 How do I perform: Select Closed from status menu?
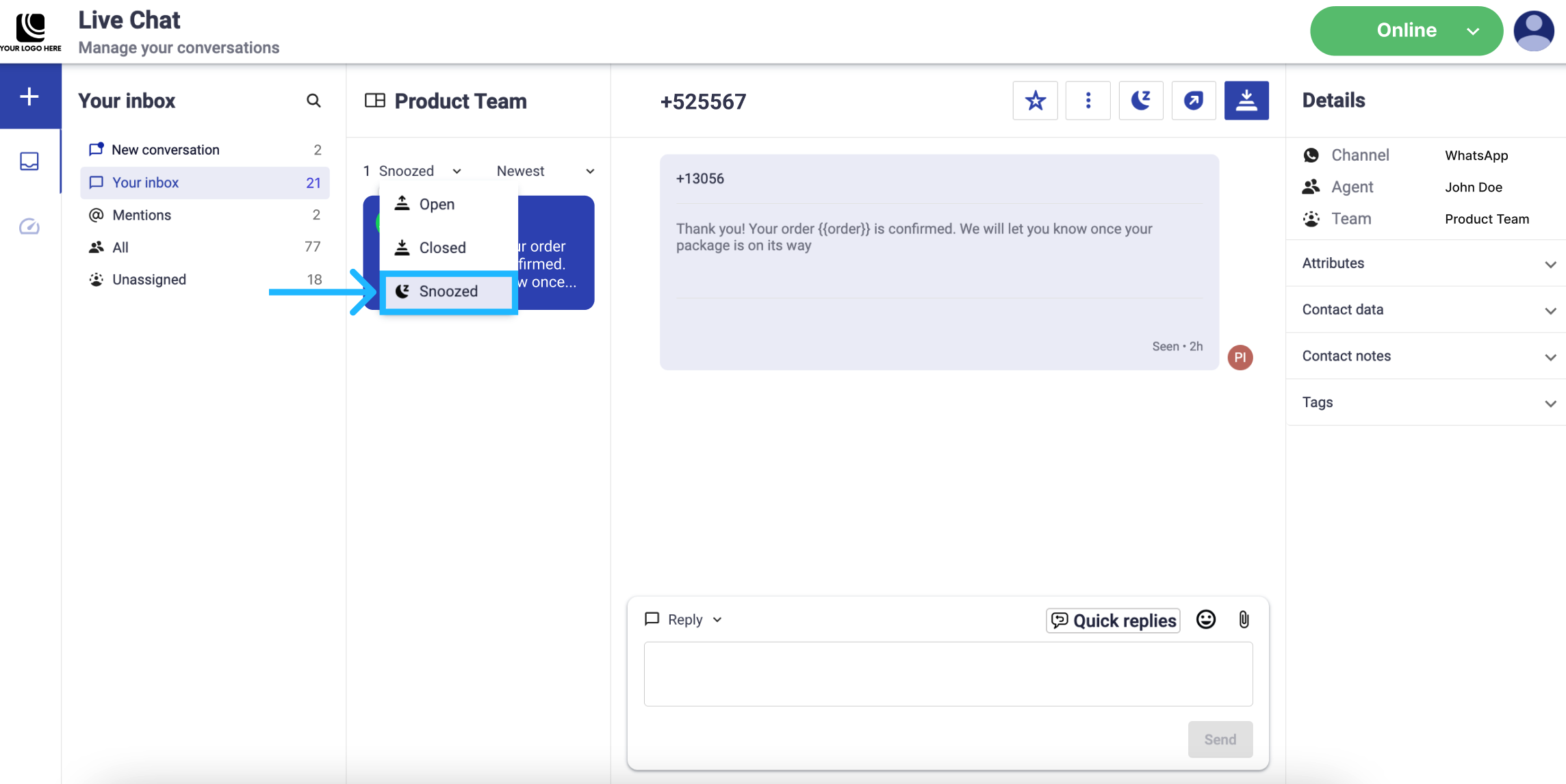(441, 248)
